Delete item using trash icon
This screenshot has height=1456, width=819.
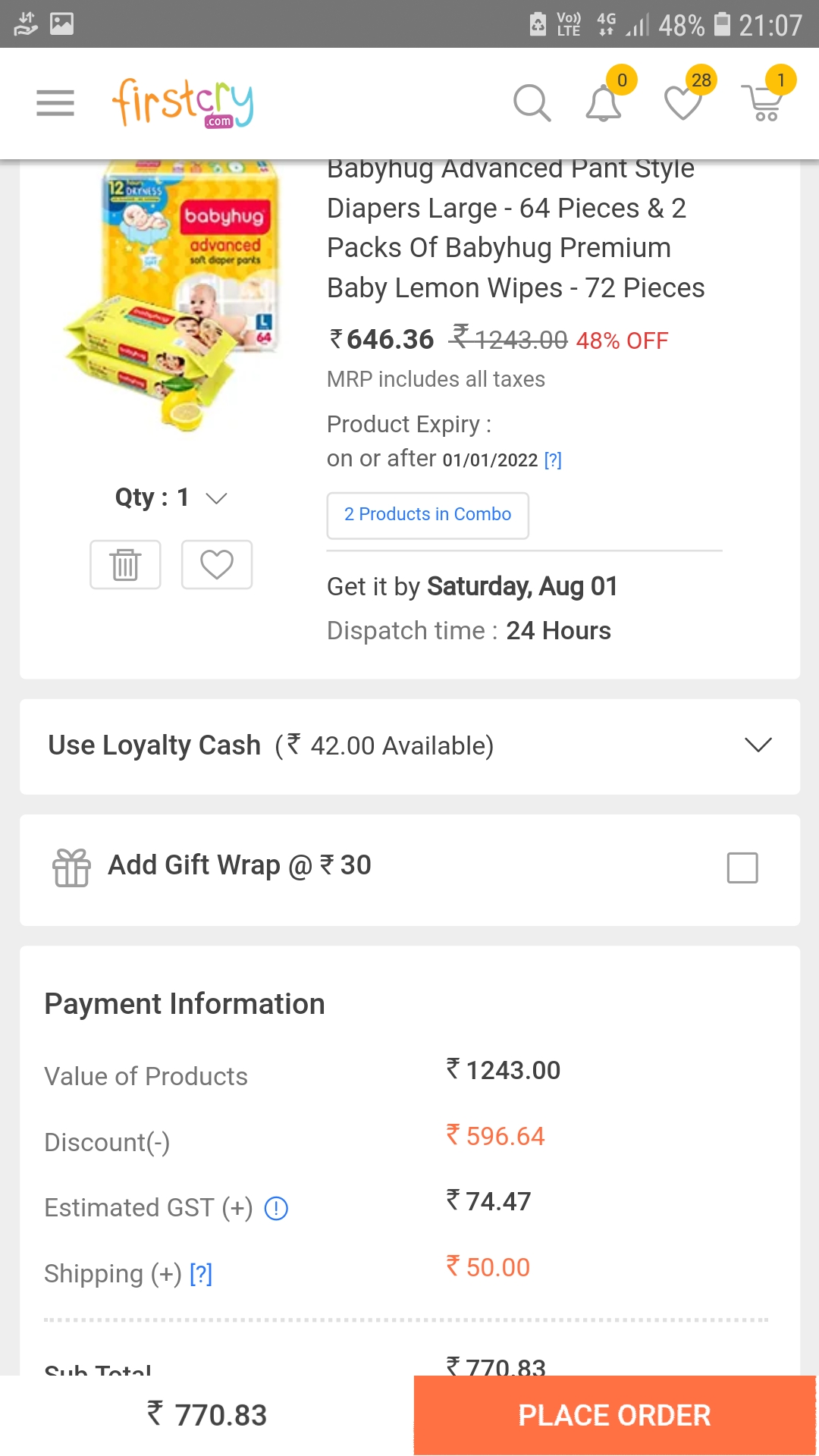125,565
